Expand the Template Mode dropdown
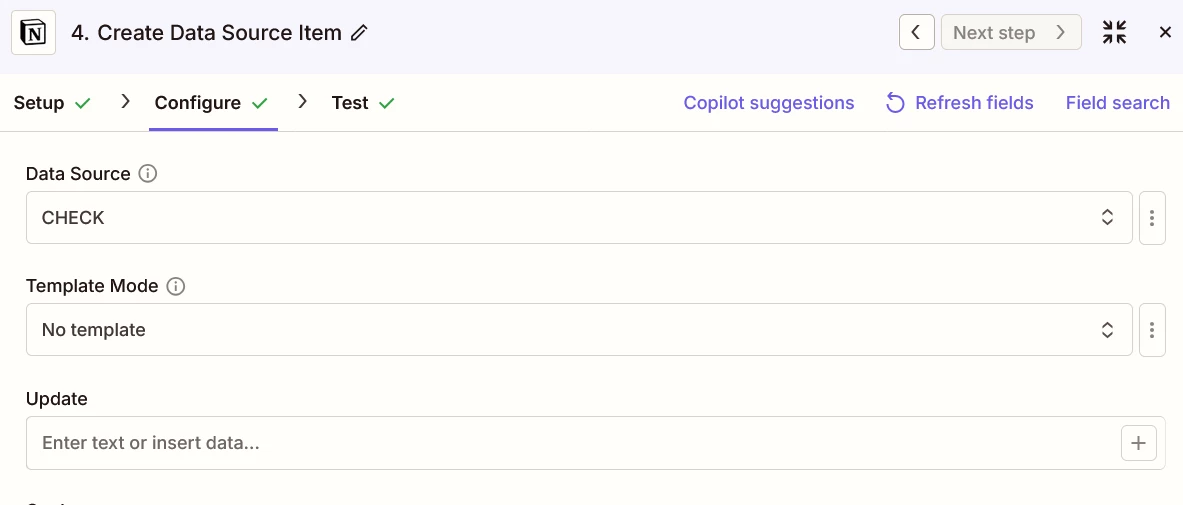The height and width of the screenshot is (505, 1183). 578,330
